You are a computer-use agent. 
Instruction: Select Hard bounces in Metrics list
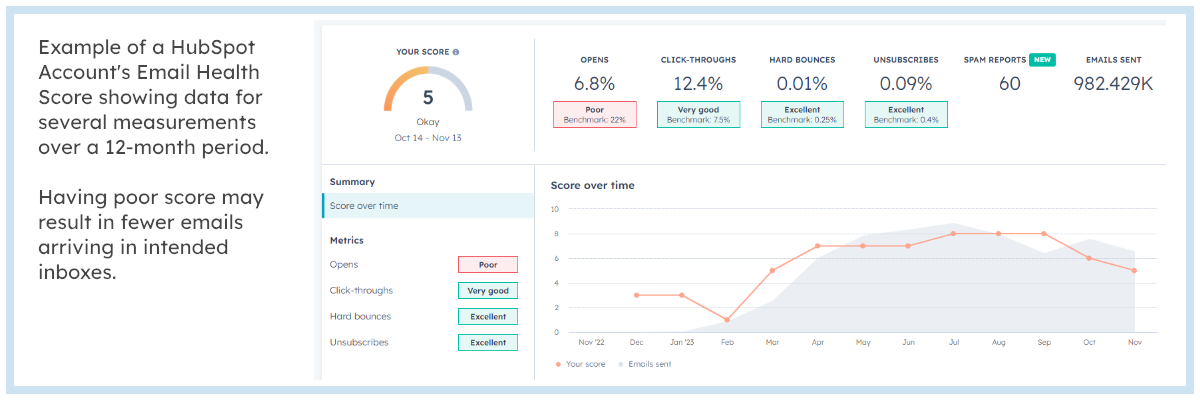click(360, 317)
